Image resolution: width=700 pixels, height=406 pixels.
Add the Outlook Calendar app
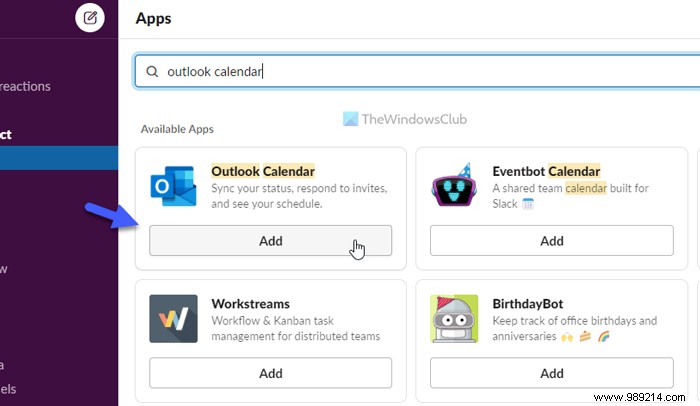pos(271,241)
